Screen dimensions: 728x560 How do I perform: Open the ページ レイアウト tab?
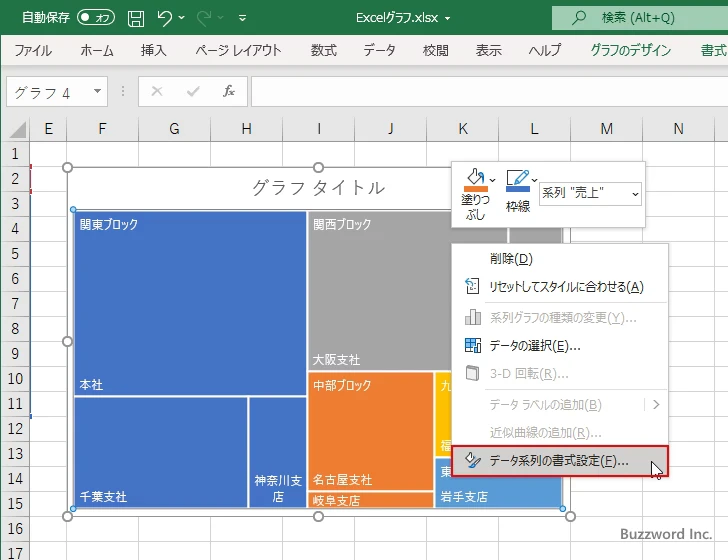tap(238, 50)
